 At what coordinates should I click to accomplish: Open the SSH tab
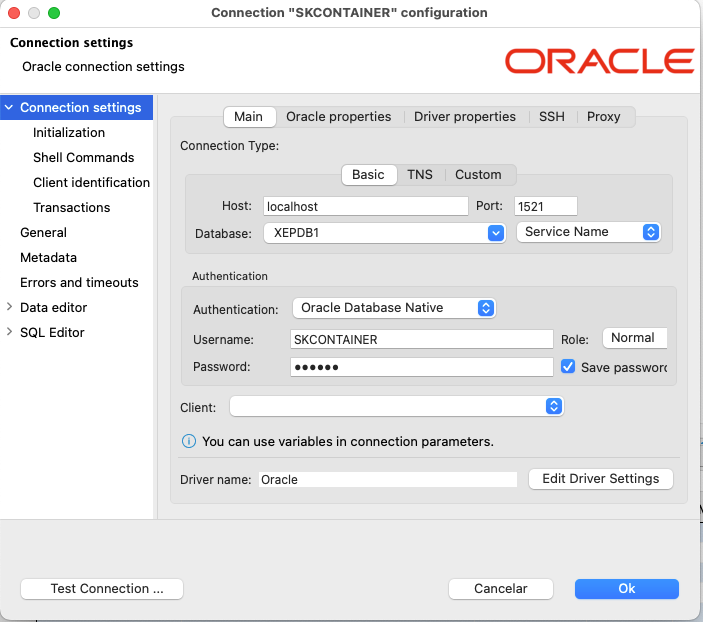click(x=552, y=117)
